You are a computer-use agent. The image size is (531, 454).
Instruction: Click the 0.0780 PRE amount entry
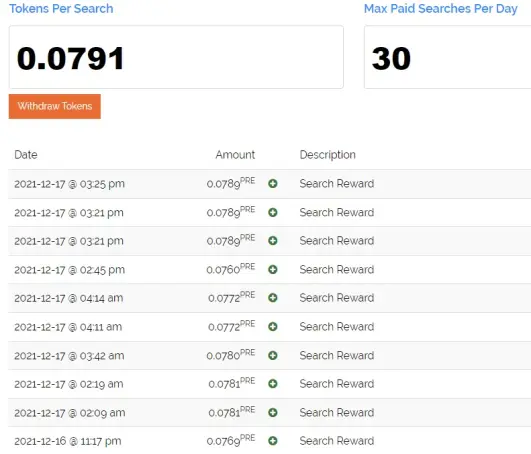pos(231,355)
